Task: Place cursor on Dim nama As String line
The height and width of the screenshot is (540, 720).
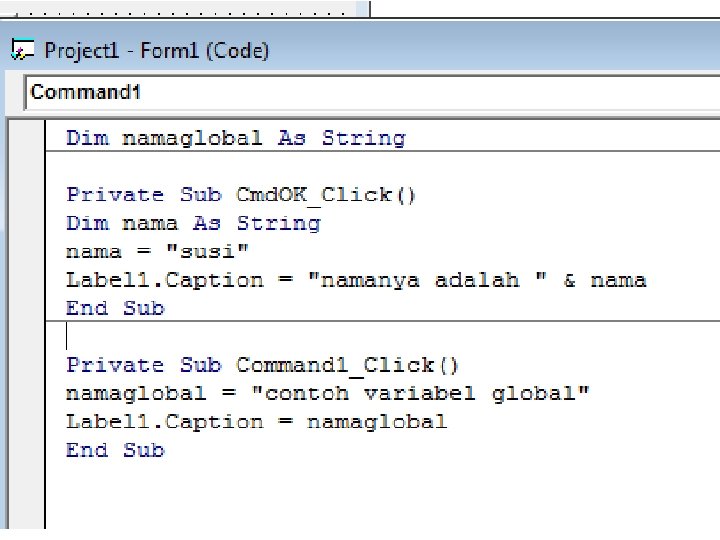Action: click(x=193, y=223)
